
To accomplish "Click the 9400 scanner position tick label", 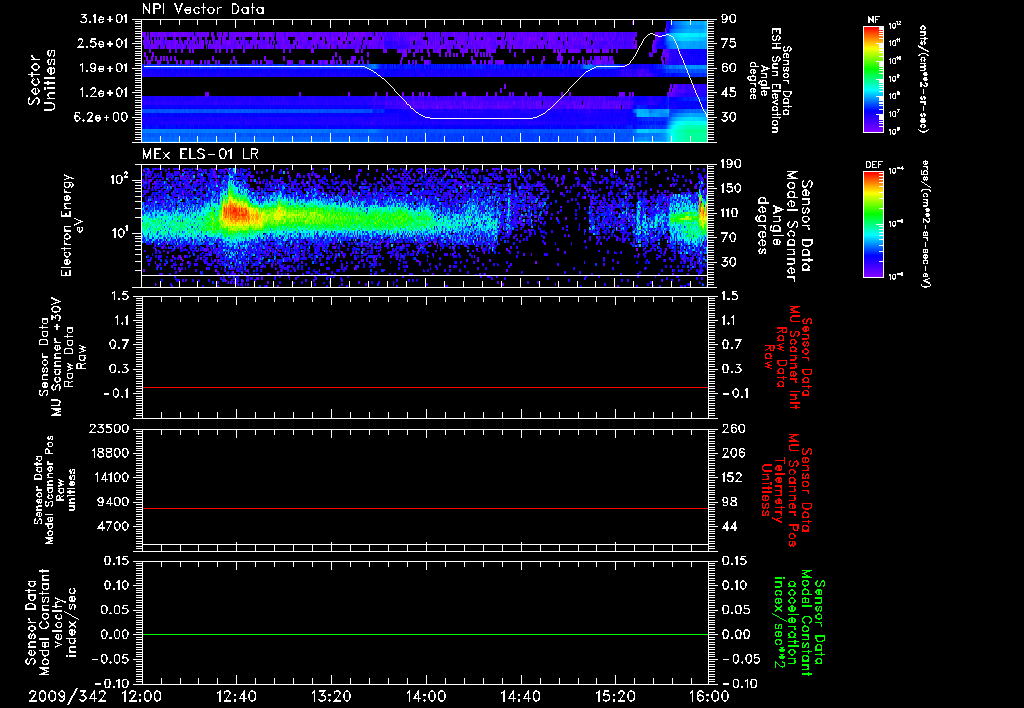I will [113, 502].
